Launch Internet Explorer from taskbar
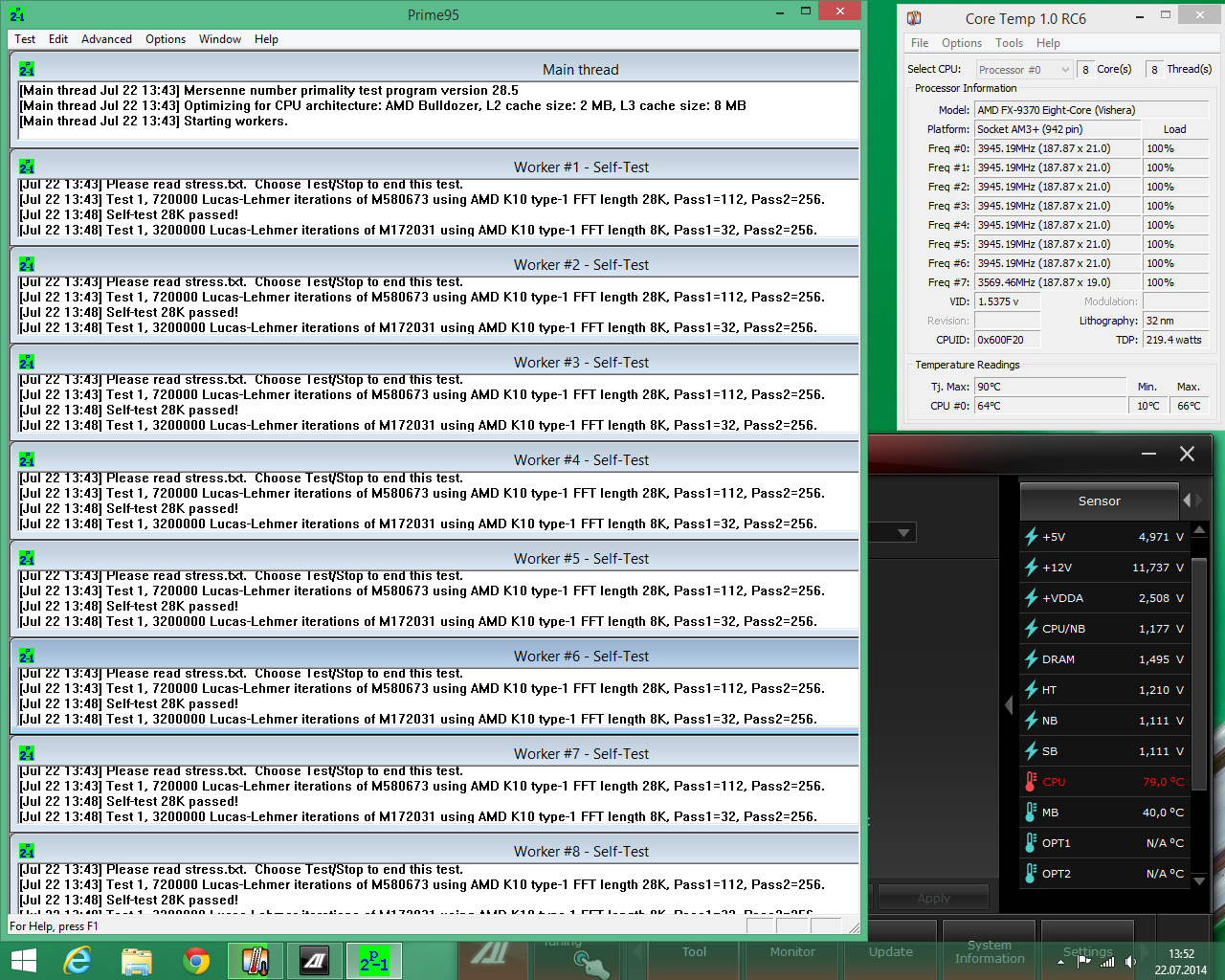 point(78,961)
